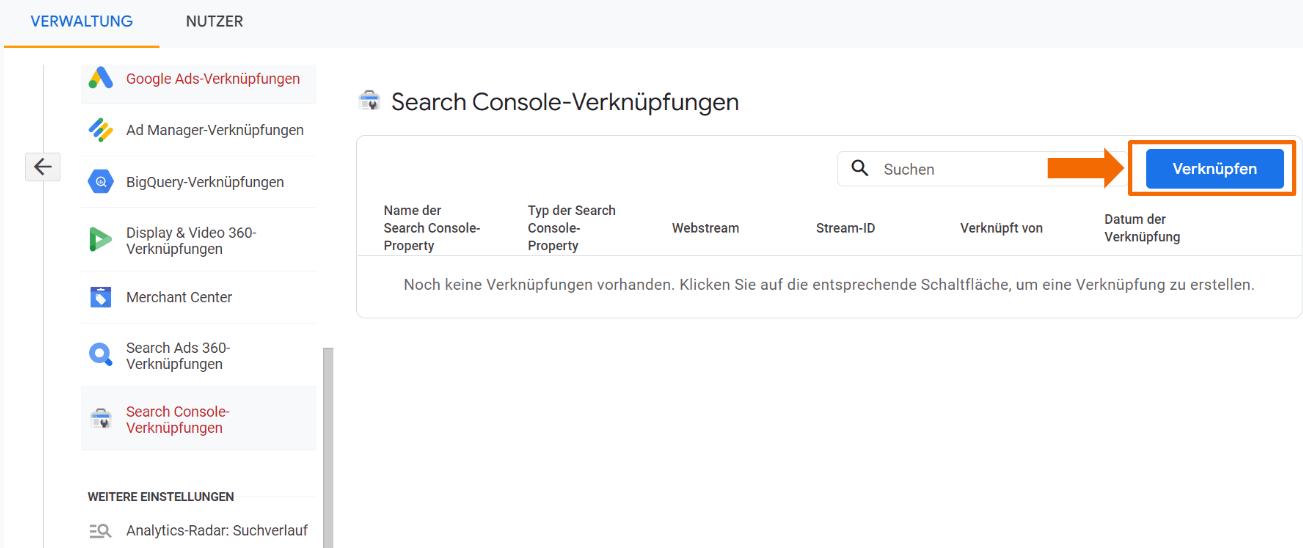The width and height of the screenshot is (1303, 548).
Task: Click the 'Datum der Verknüpfung' column header
Action: point(1142,228)
